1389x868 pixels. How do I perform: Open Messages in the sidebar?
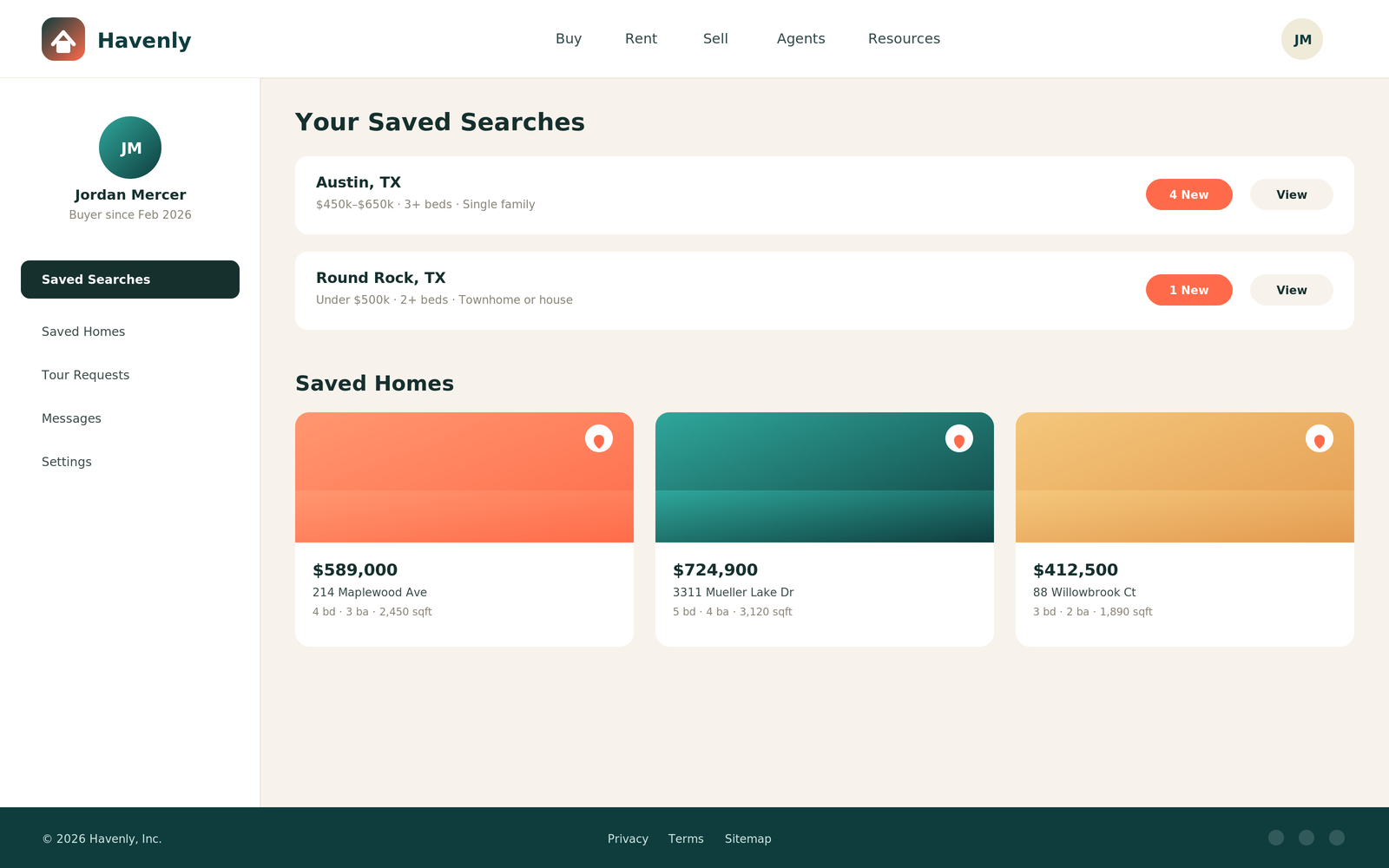[x=71, y=418]
